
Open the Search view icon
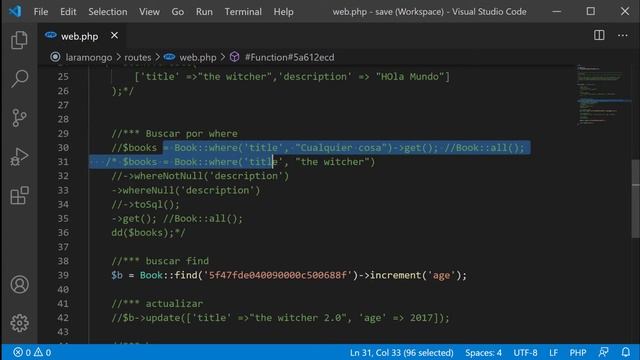click(19, 78)
